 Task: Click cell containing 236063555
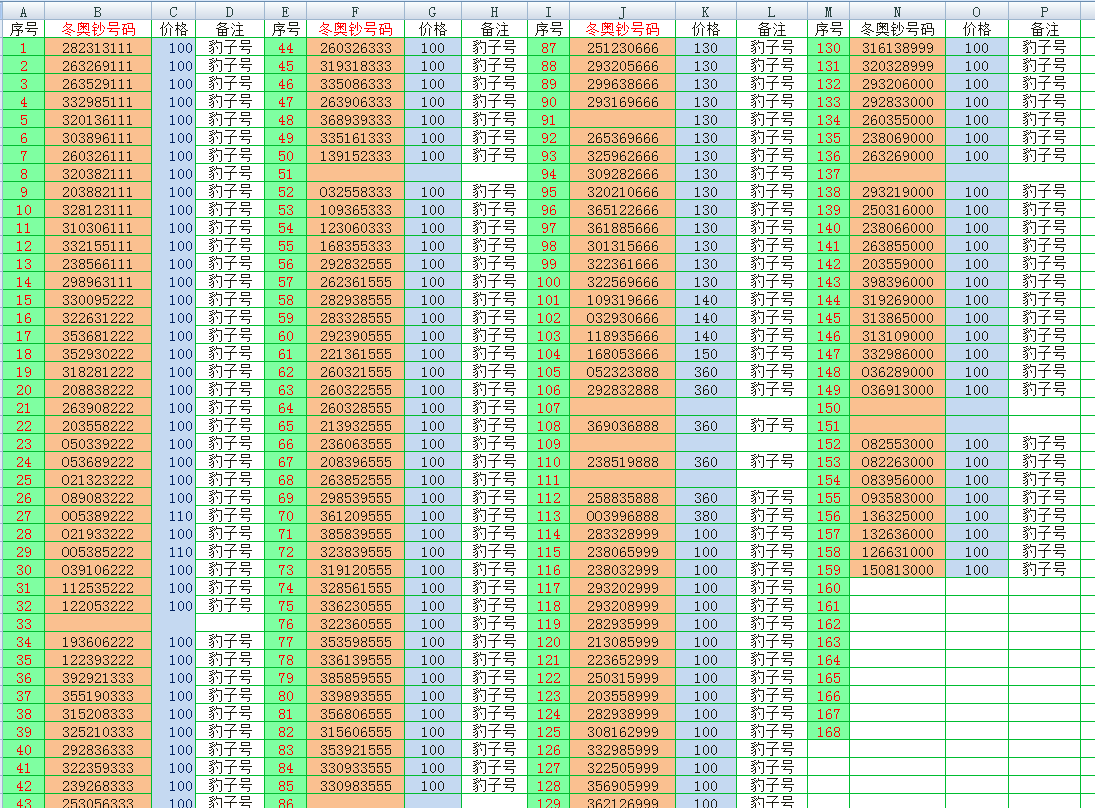pyautogui.click(x=355, y=444)
